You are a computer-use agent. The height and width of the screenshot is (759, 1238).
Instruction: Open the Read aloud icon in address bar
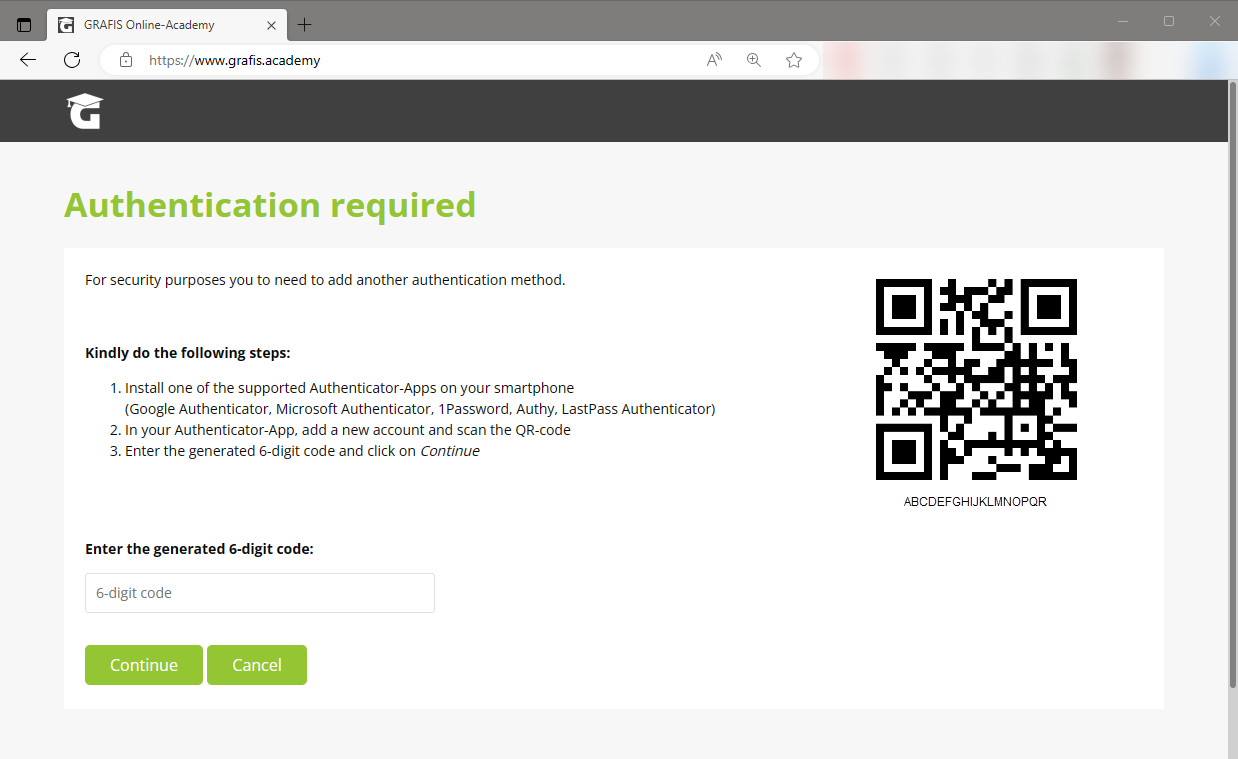714,60
